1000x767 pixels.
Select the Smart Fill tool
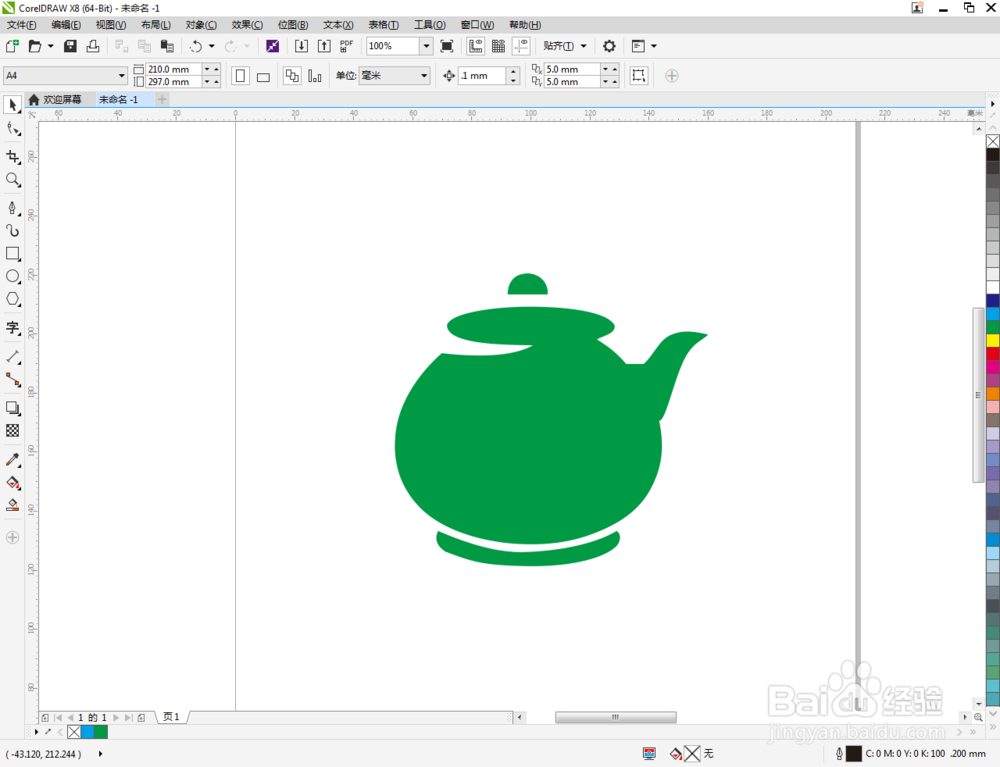point(13,506)
